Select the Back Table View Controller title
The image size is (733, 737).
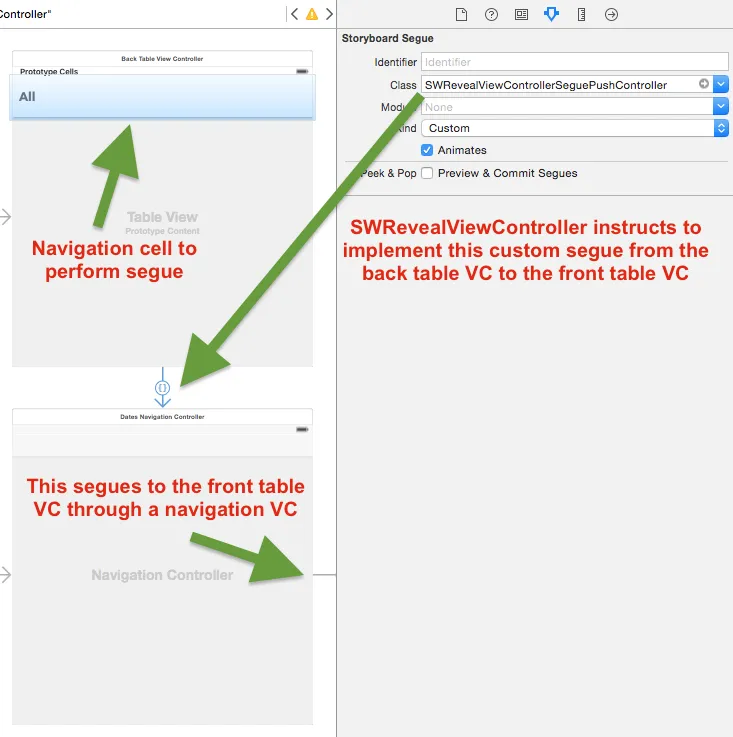[x=162, y=59]
